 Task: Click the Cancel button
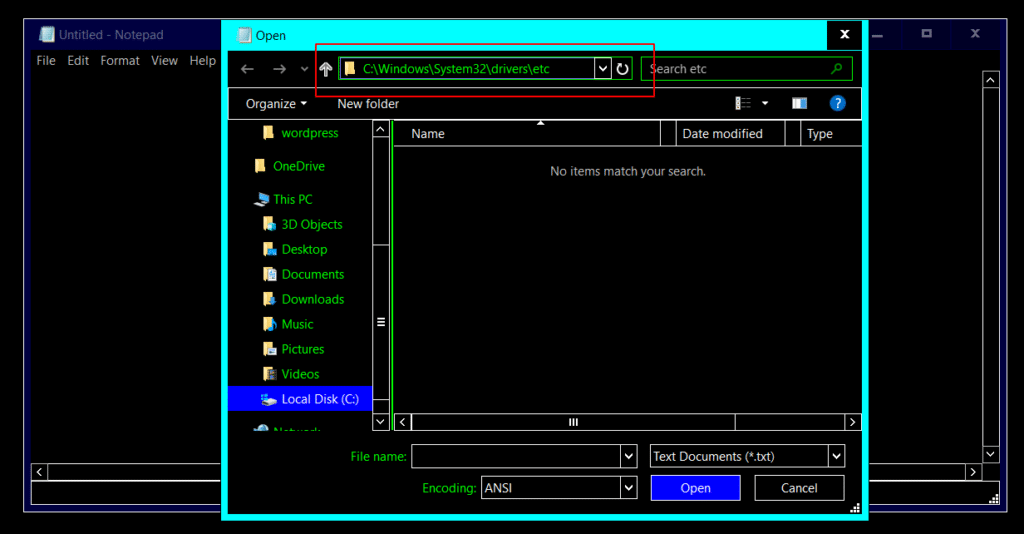(799, 488)
